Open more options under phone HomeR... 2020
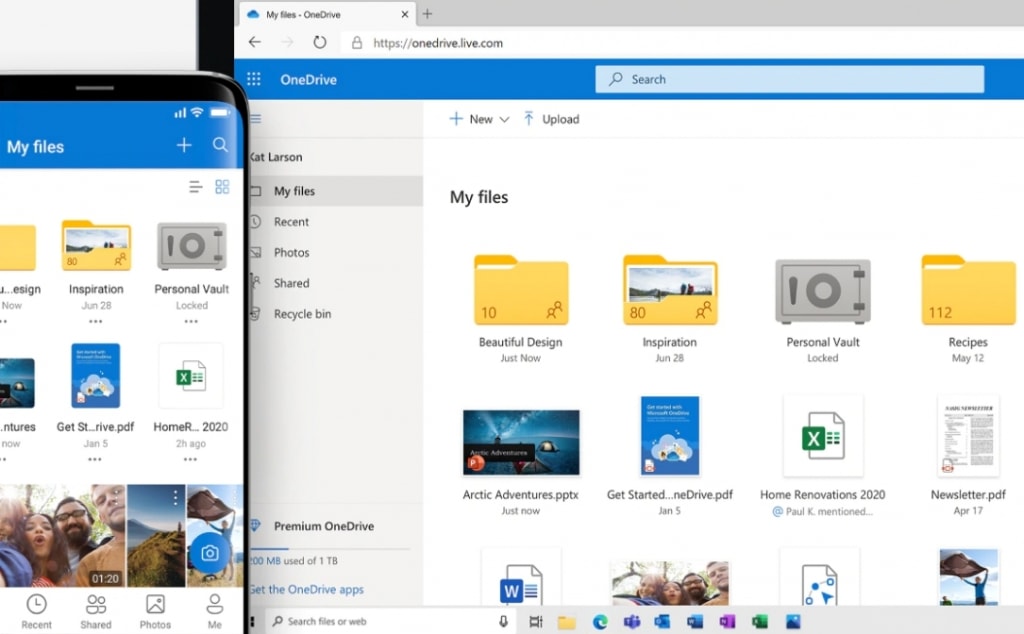Image resolution: width=1024 pixels, height=634 pixels. (x=190, y=459)
